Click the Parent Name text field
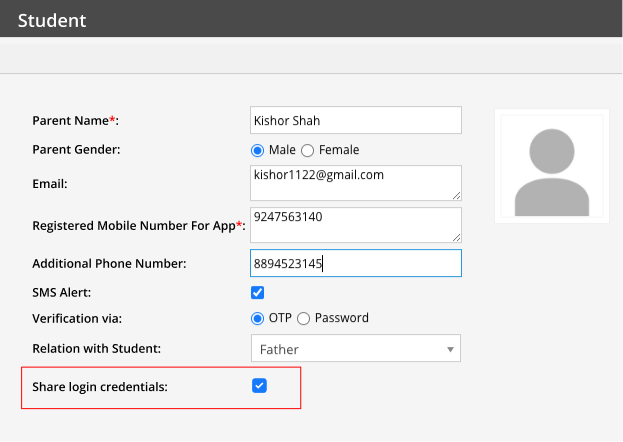 [355, 121]
